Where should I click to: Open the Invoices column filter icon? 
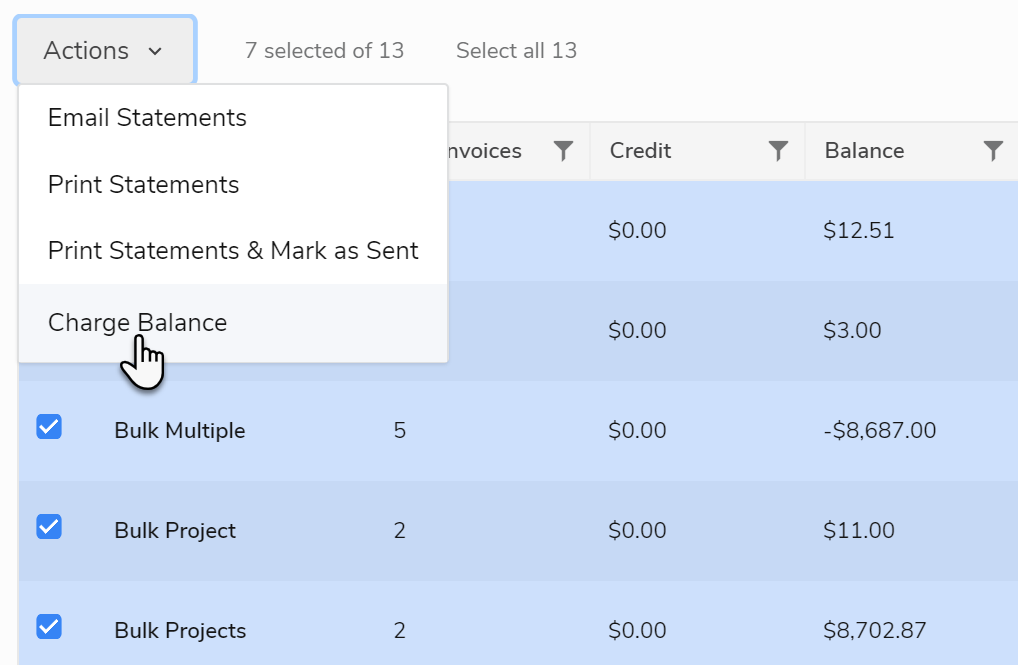[x=564, y=151]
